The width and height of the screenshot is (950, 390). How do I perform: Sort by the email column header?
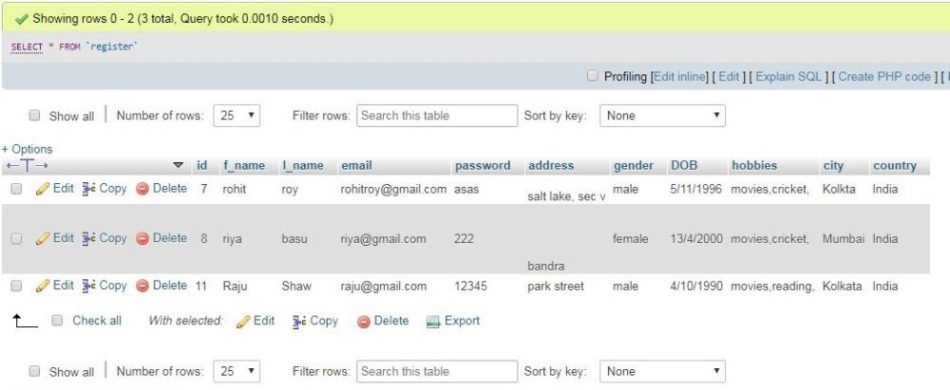click(357, 165)
